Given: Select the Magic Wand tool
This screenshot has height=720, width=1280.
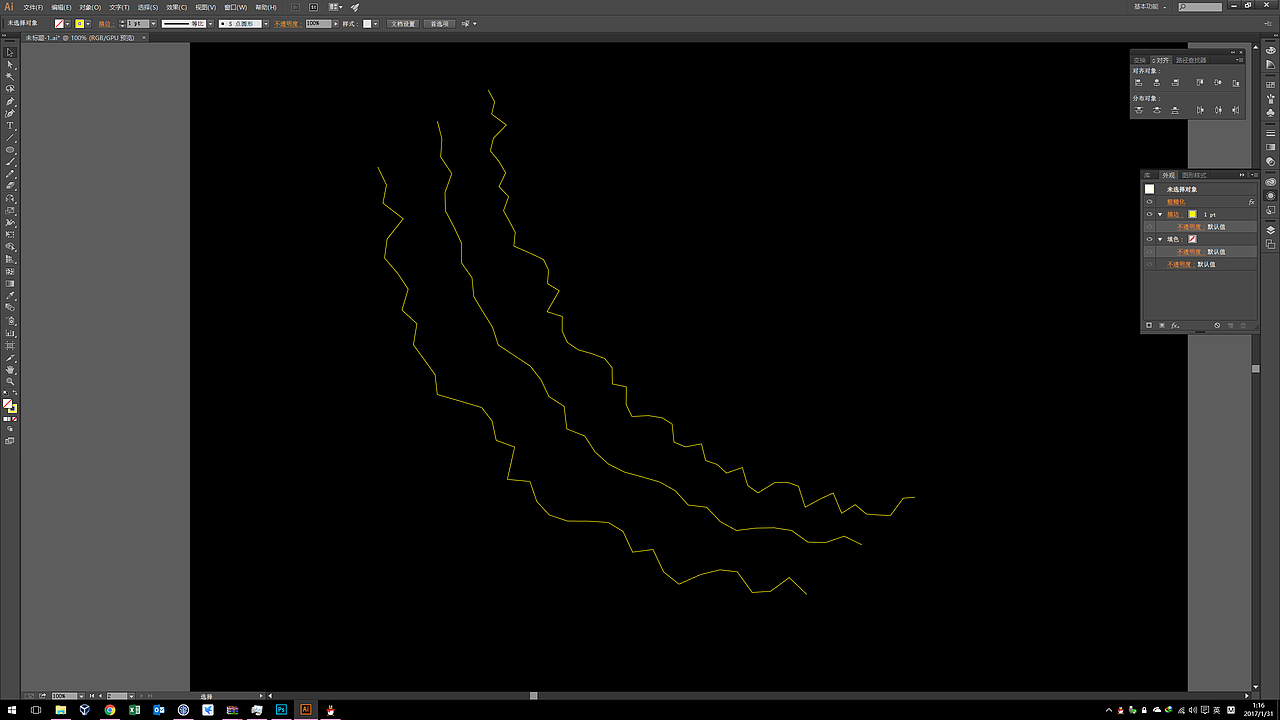Looking at the screenshot, I should (10, 76).
